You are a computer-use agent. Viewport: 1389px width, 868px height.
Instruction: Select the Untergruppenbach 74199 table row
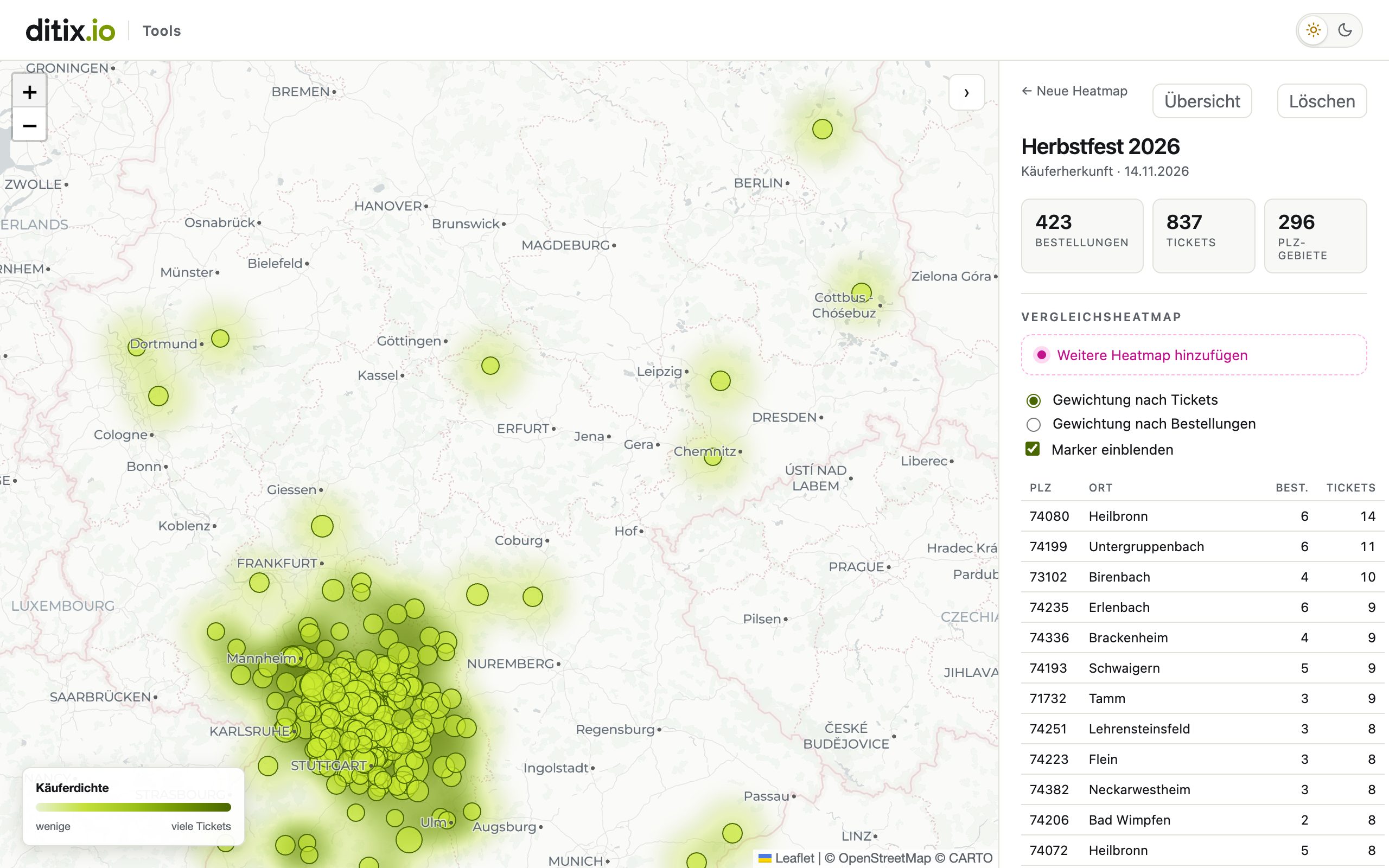pyautogui.click(x=1202, y=546)
